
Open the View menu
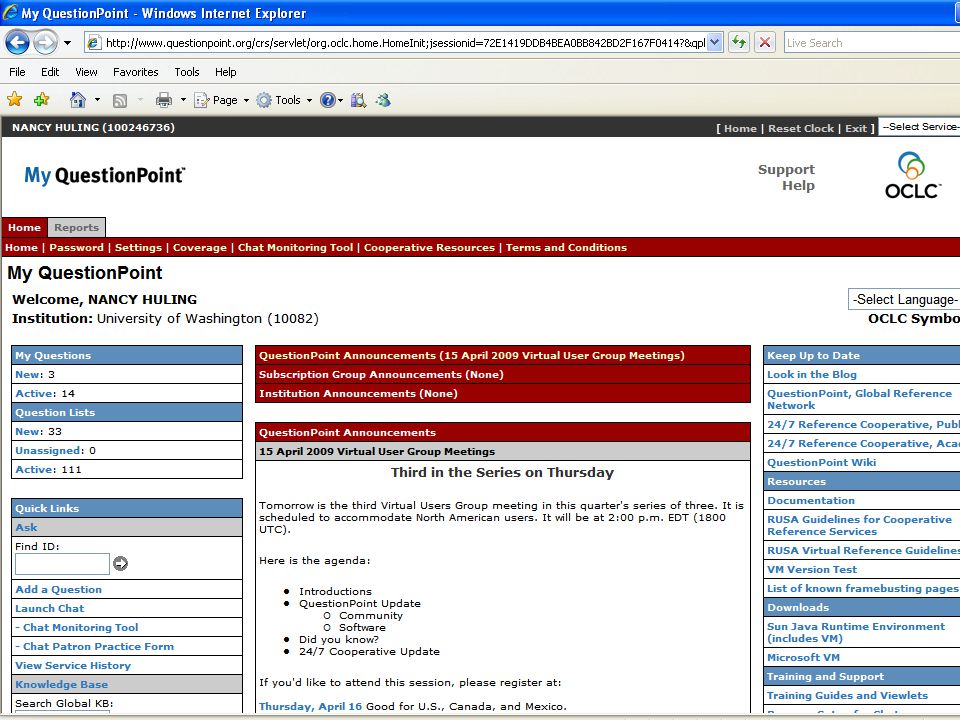click(x=86, y=72)
